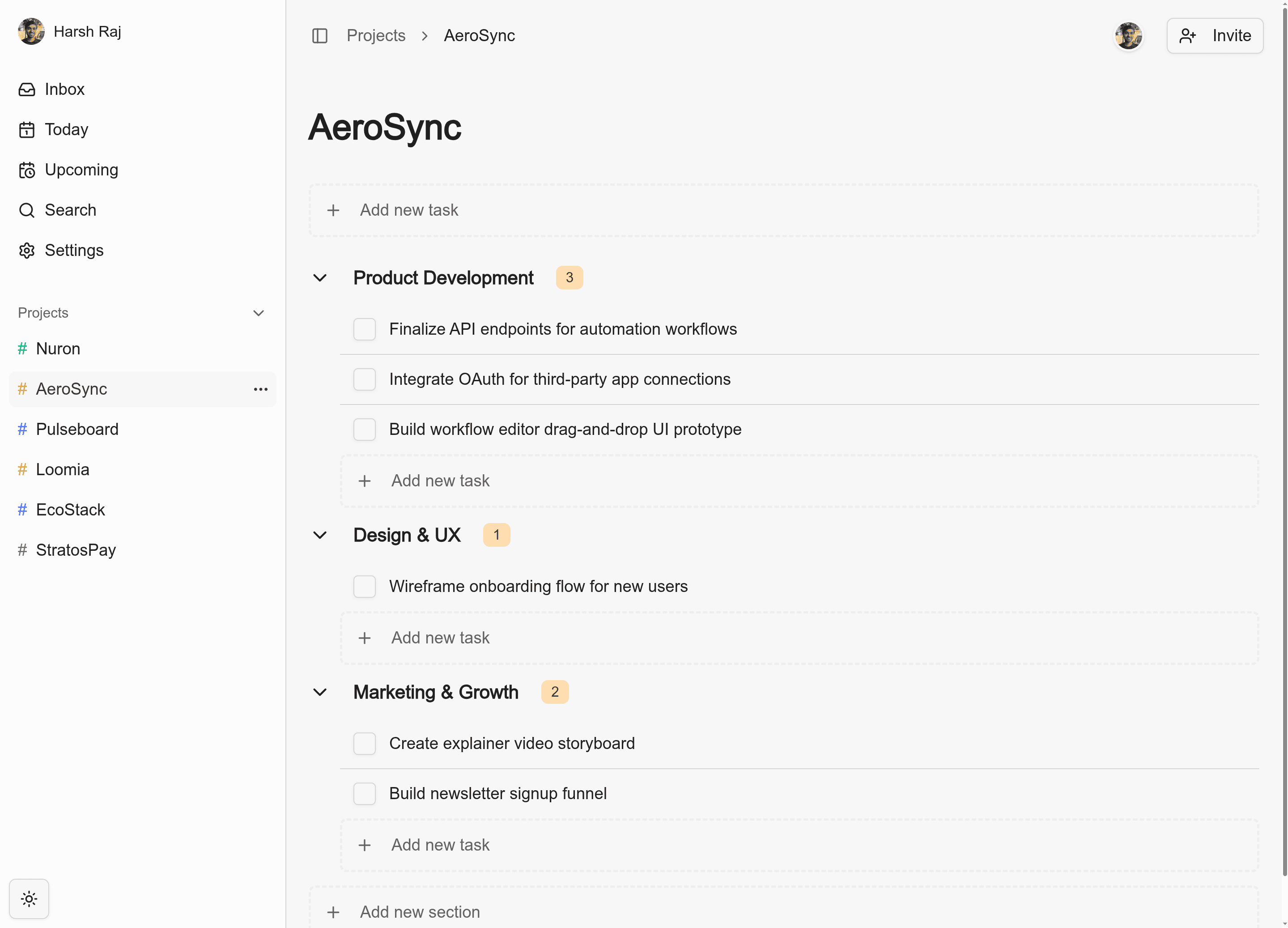This screenshot has height=928, width=1288.
Task: Click Add new section field
Action: point(420,911)
